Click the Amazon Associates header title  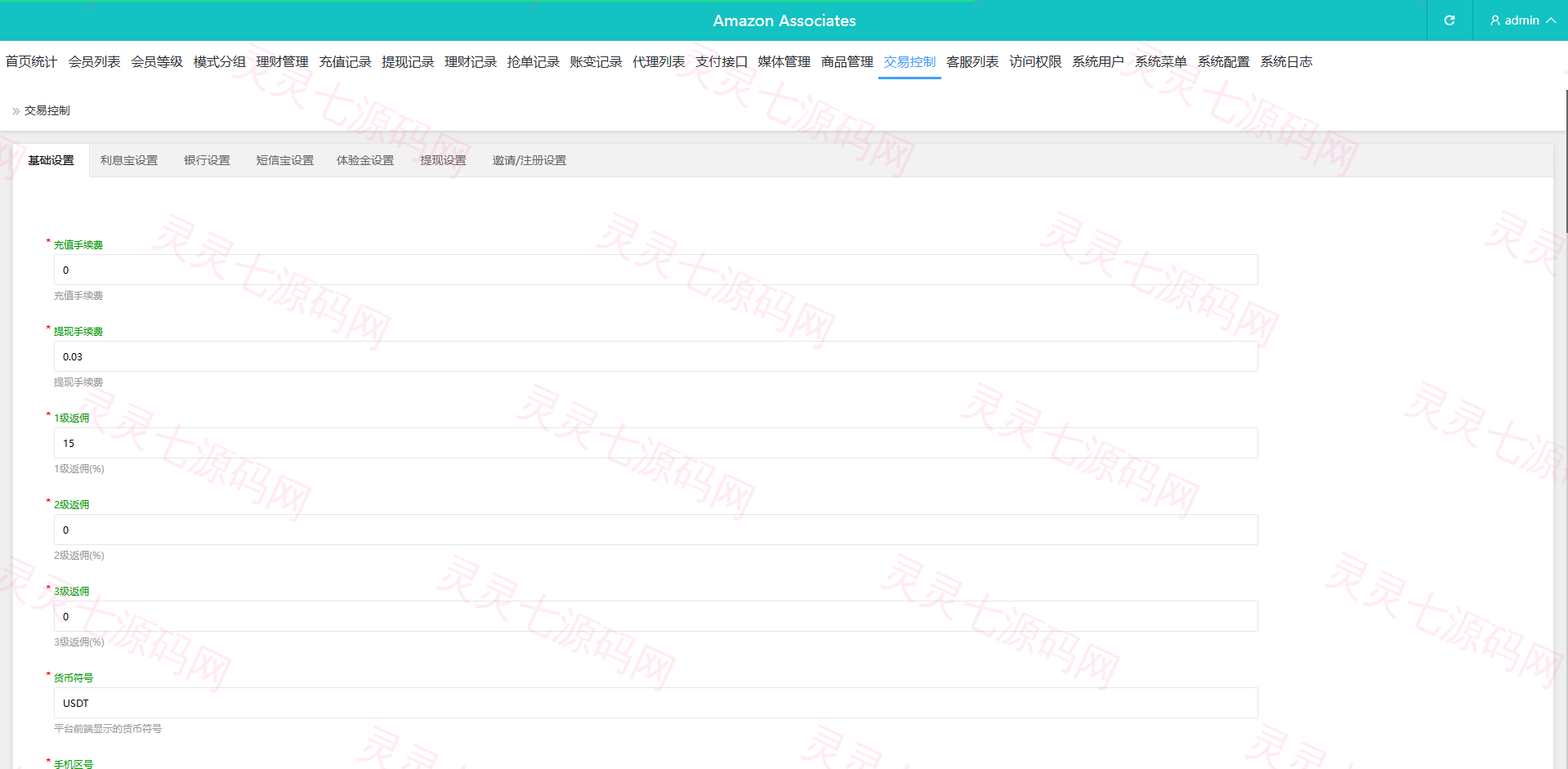[784, 20]
